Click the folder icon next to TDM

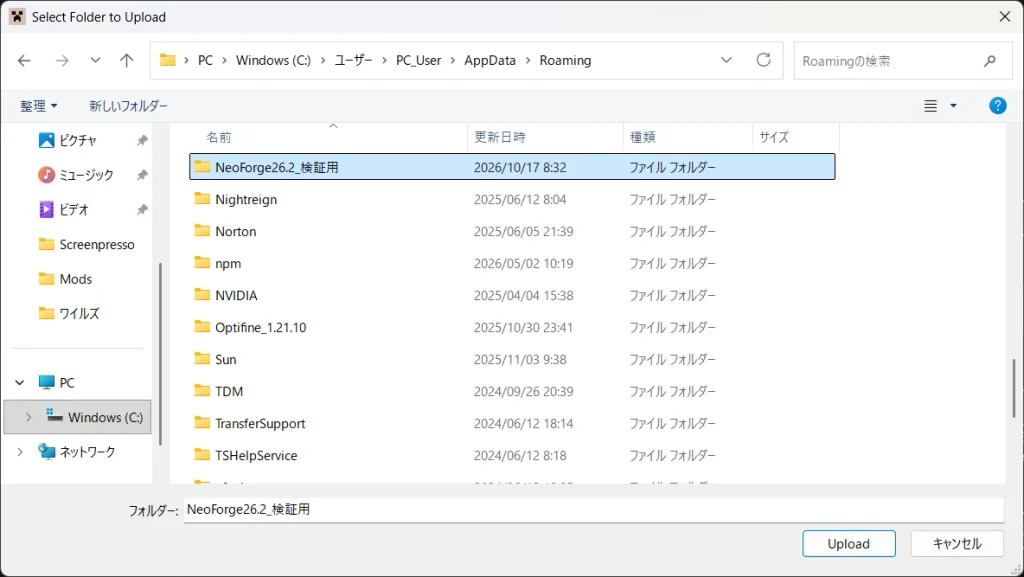[202, 390]
